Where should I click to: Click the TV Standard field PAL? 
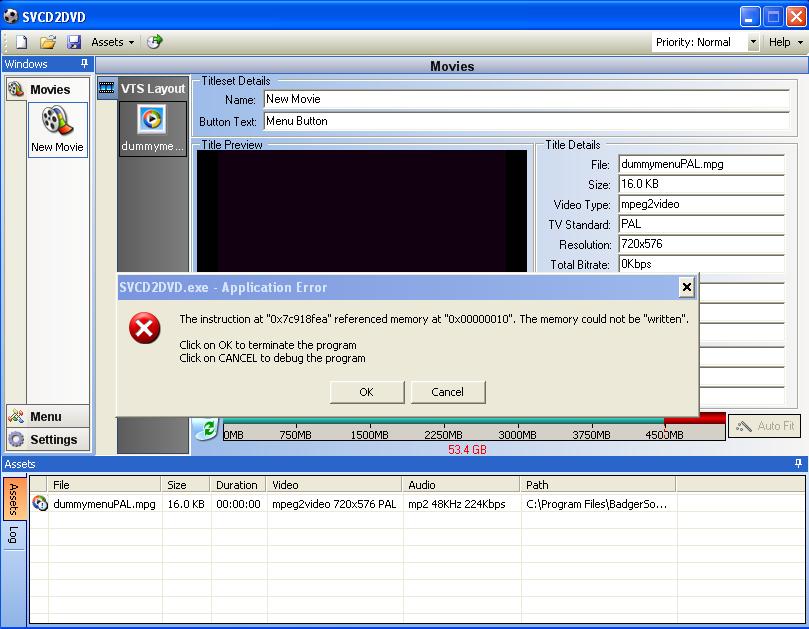[x=701, y=224]
